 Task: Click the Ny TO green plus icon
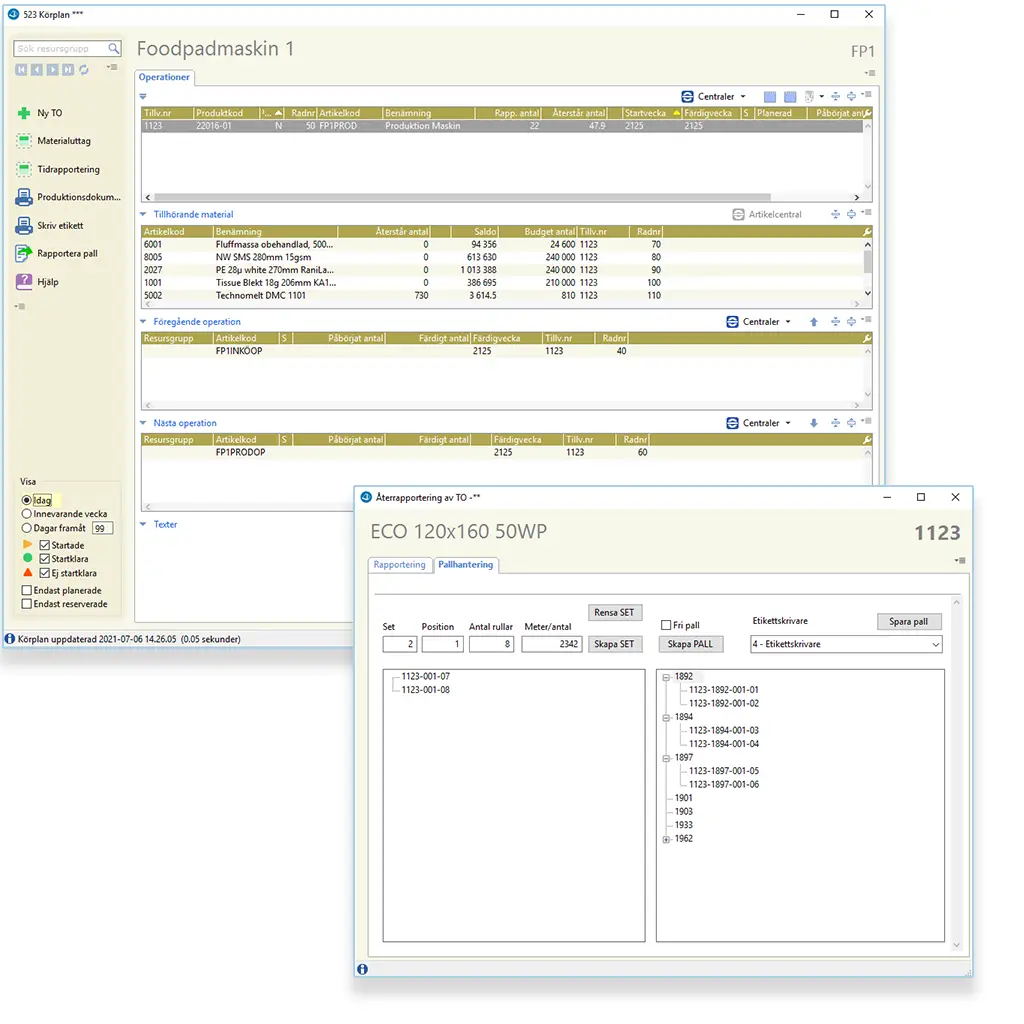(x=24, y=114)
